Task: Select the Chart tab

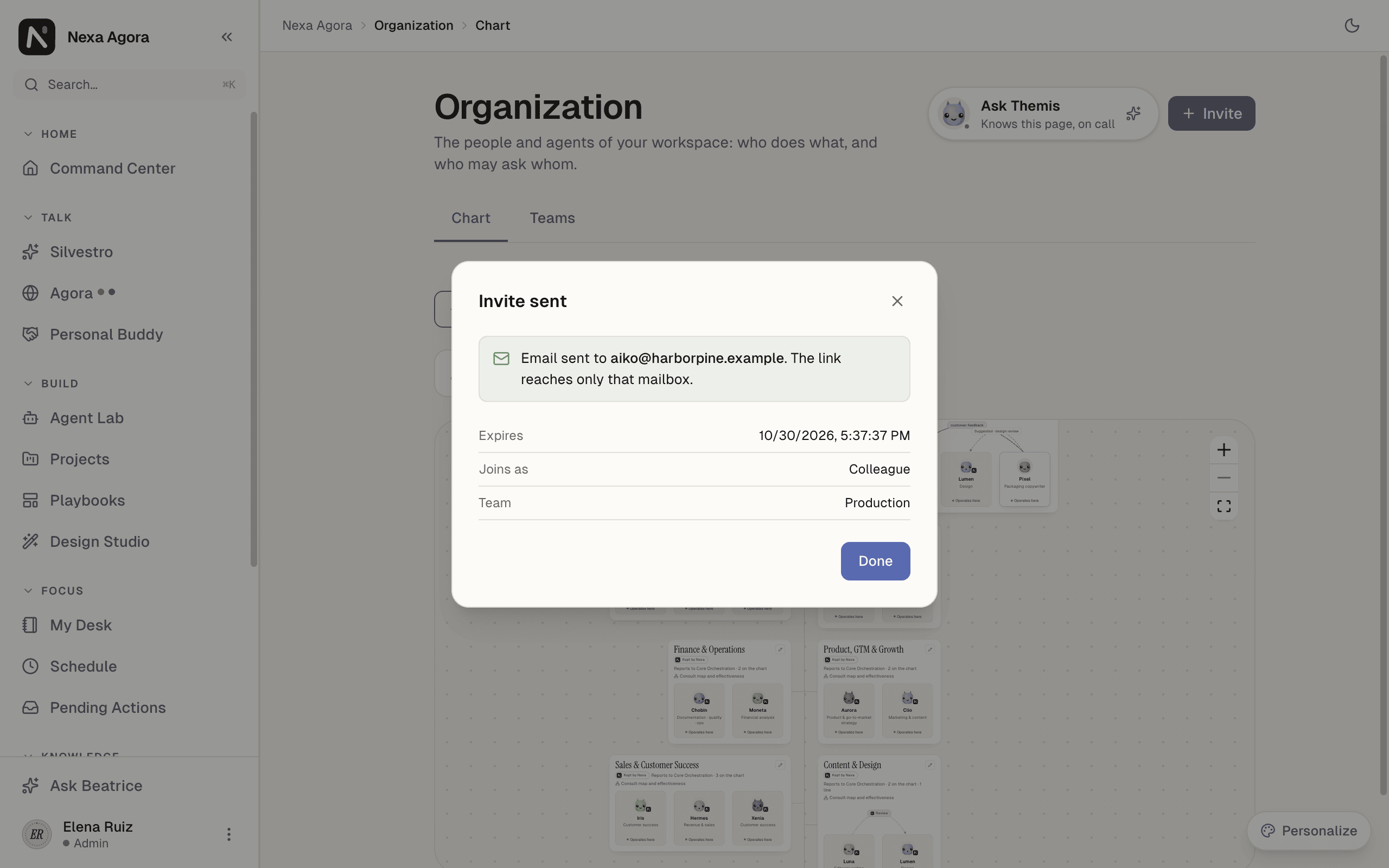Action: [470, 218]
